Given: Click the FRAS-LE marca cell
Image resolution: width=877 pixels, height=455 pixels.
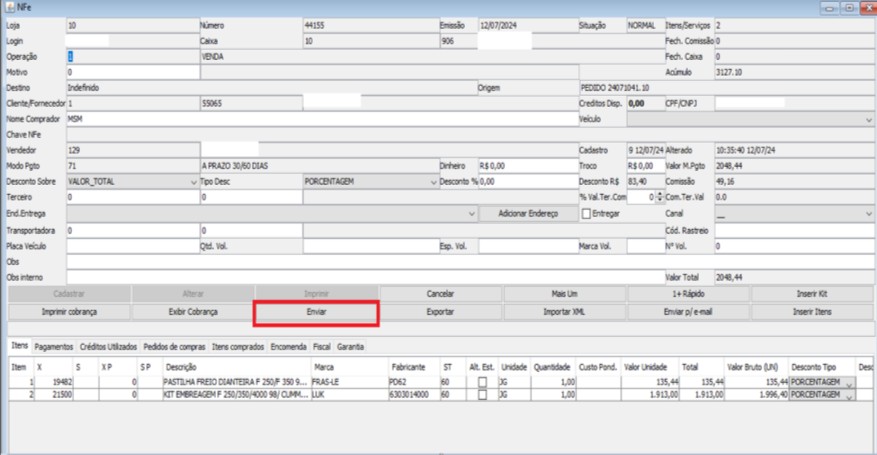Looking at the screenshot, I should click(348, 382).
